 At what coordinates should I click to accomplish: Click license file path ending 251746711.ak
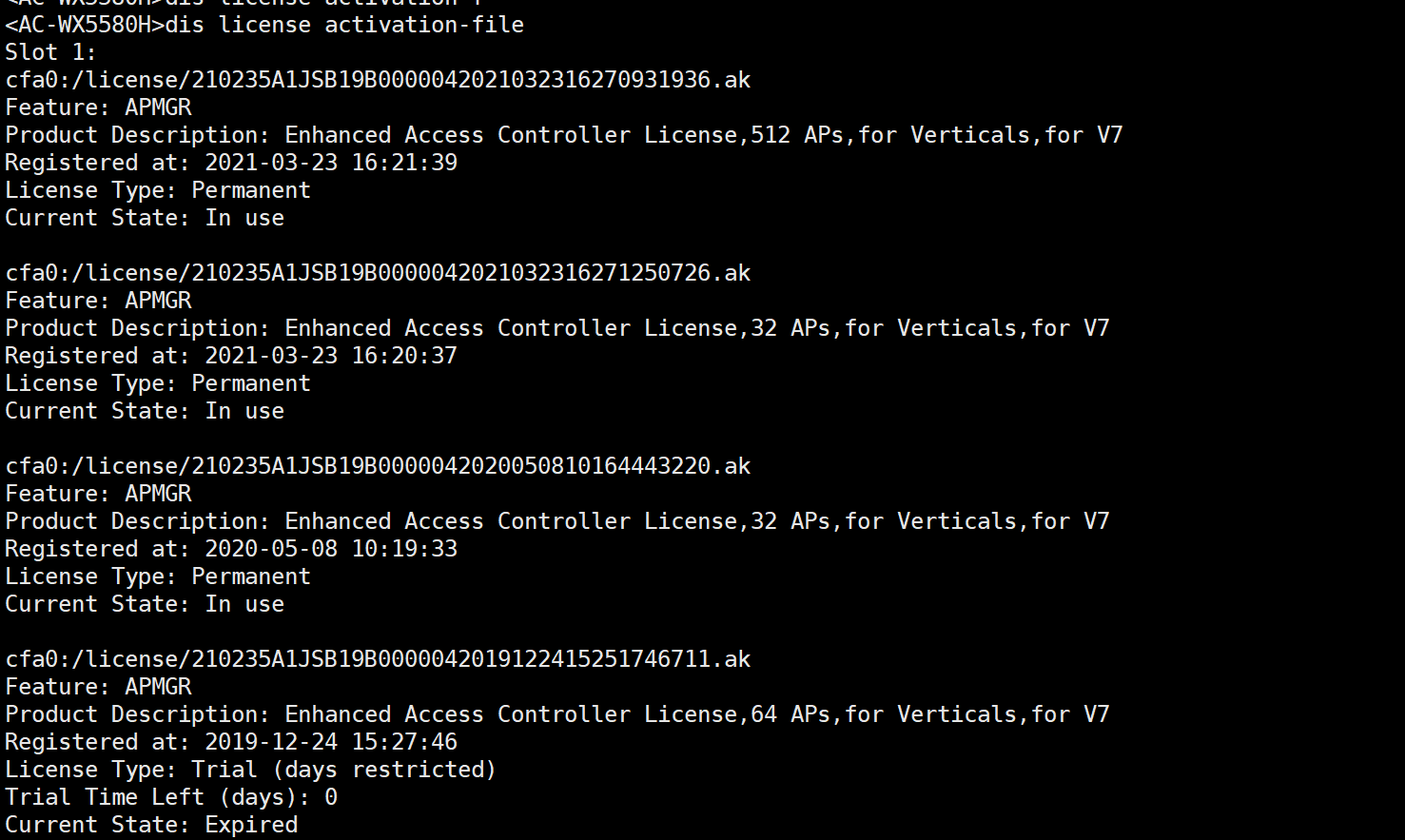(378, 659)
